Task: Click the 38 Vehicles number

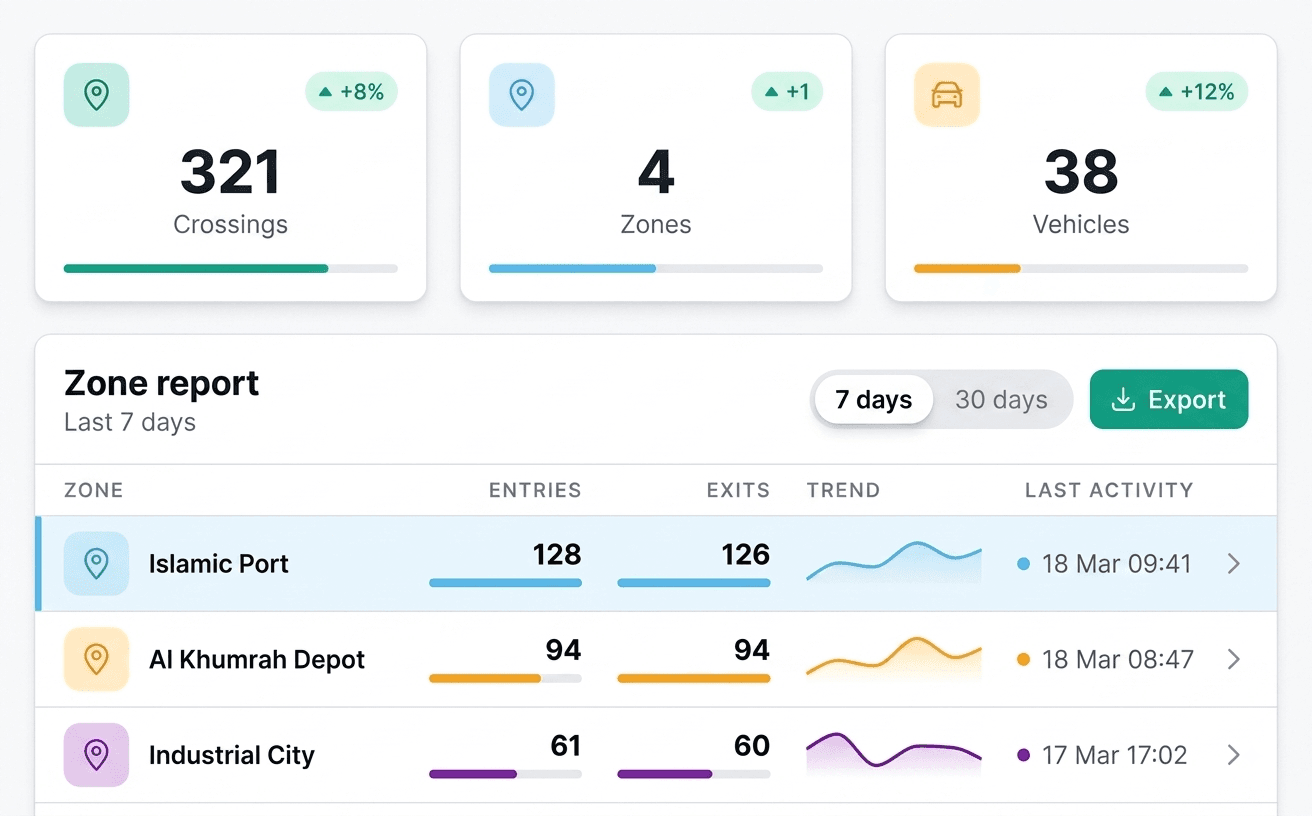Action: click(1081, 172)
